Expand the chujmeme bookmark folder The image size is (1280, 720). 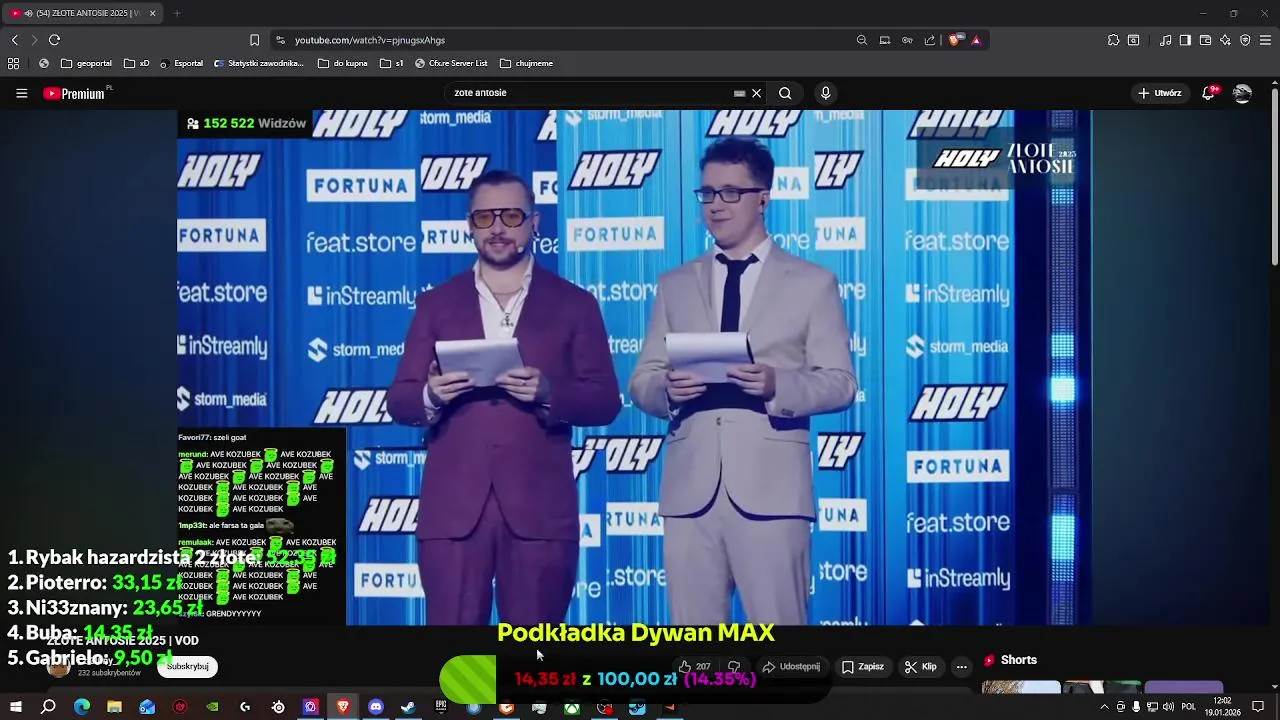click(x=527, y=63)
